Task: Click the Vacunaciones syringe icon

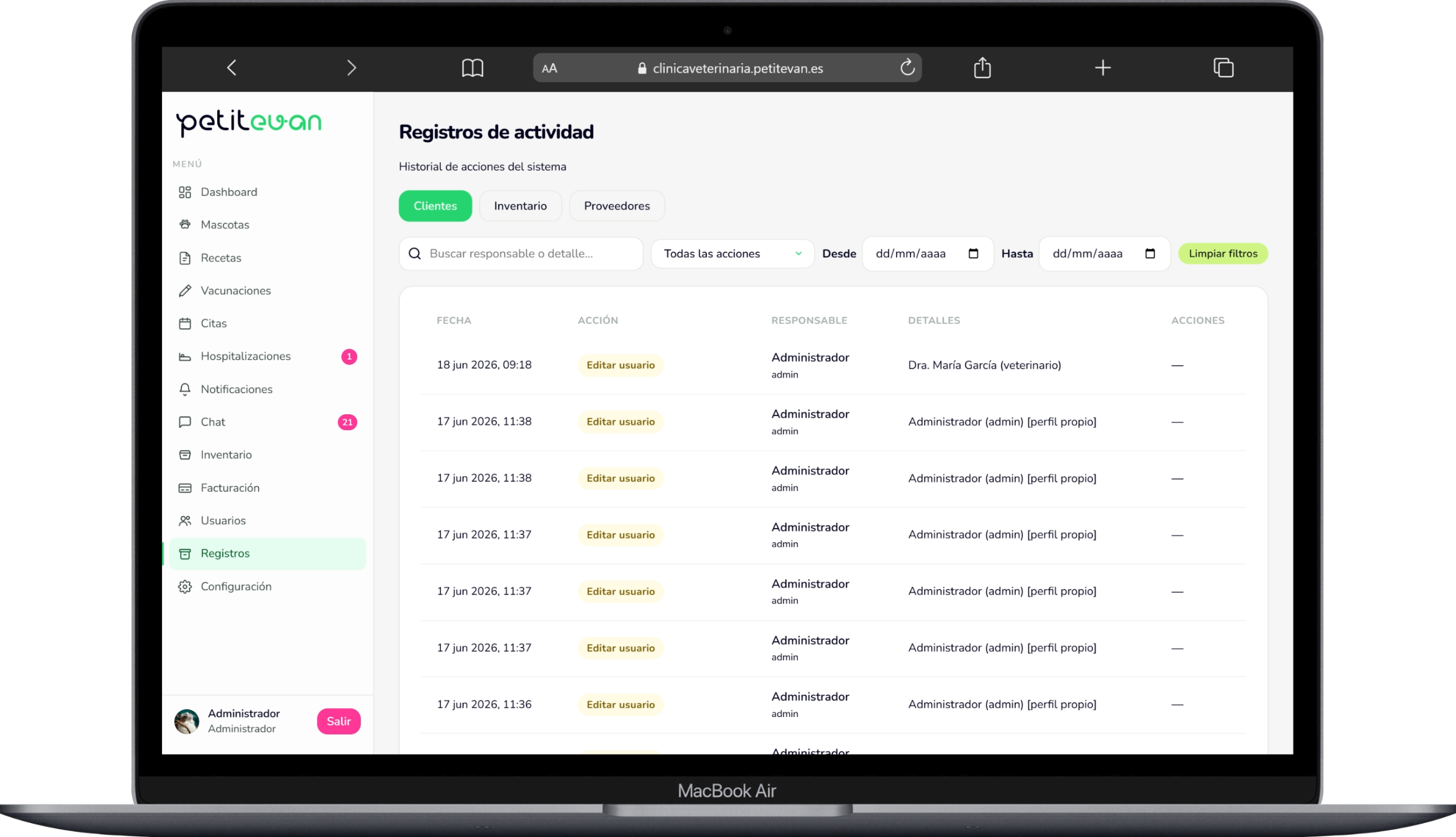Action: coord(184,291)
